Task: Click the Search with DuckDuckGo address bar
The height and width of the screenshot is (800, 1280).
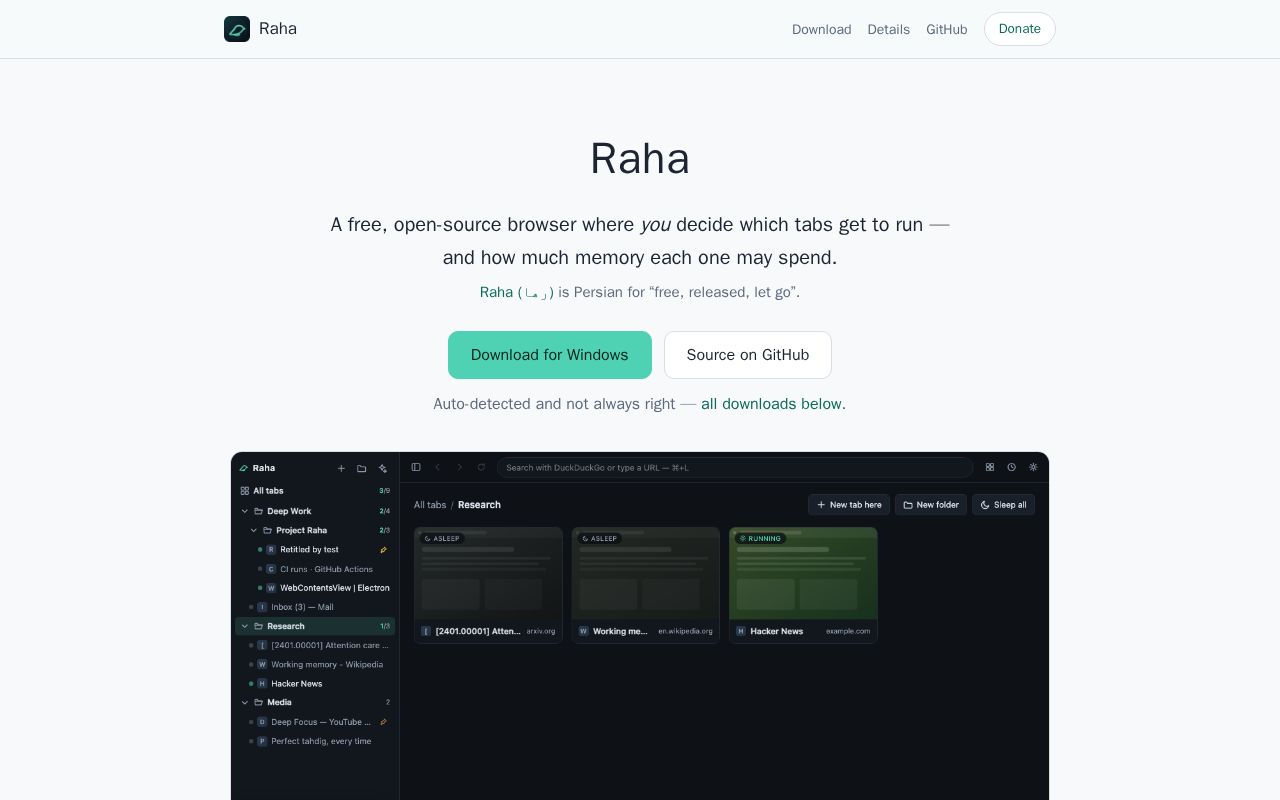Action: [x=735, y=467]
